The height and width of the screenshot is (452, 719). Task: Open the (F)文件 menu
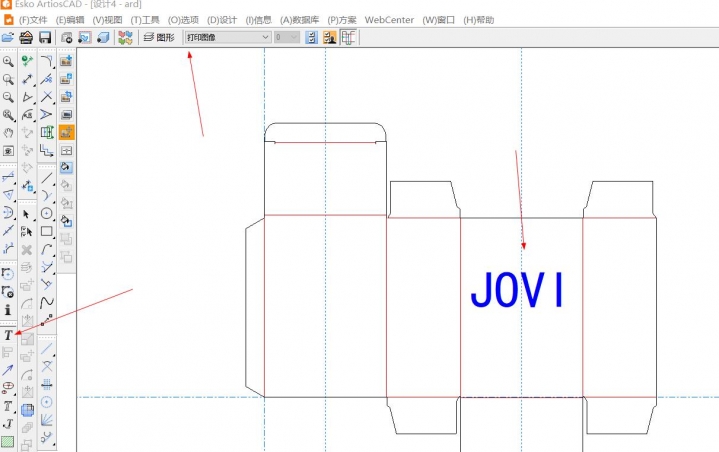pos(32,19)
